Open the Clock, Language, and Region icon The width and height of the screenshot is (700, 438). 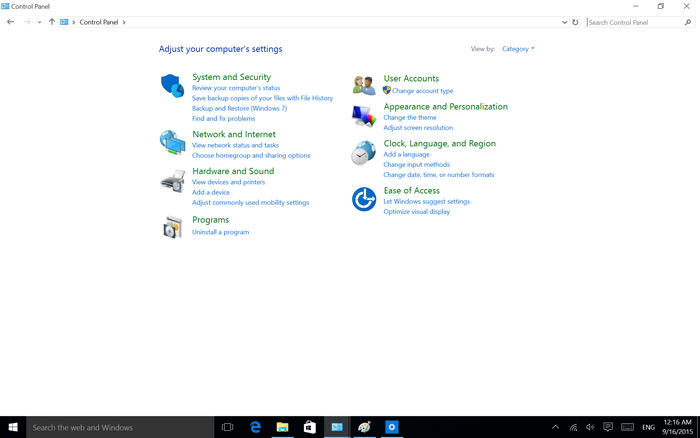(x=363, y=153)
